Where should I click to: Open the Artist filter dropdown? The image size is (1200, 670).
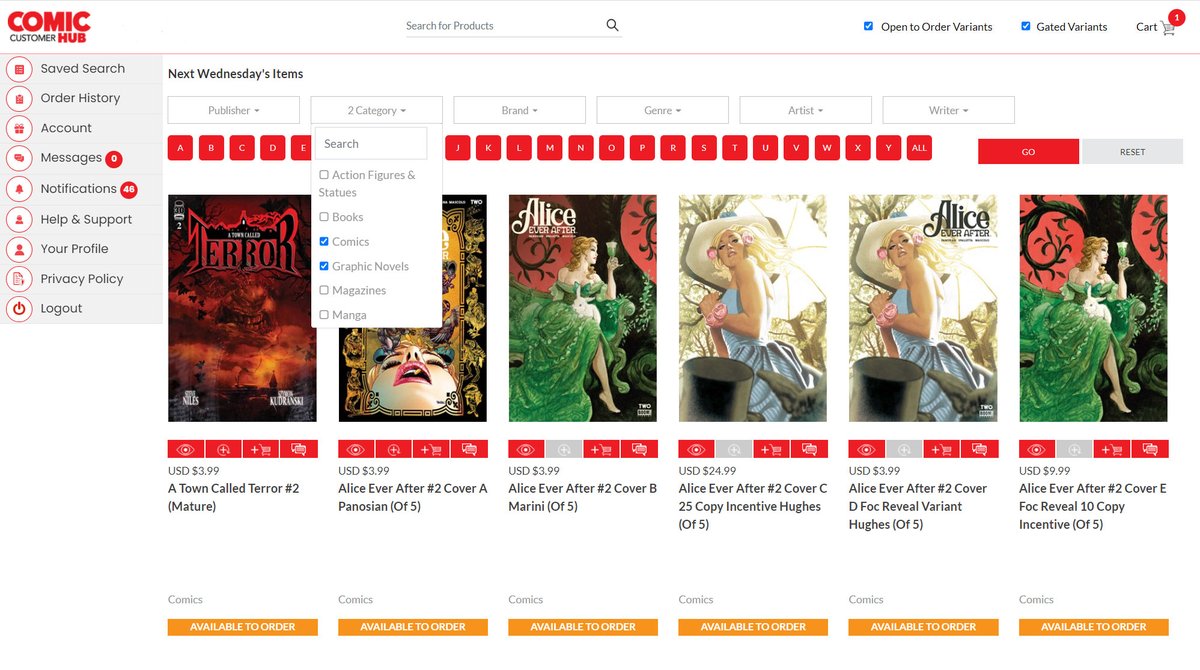(805, 109)
